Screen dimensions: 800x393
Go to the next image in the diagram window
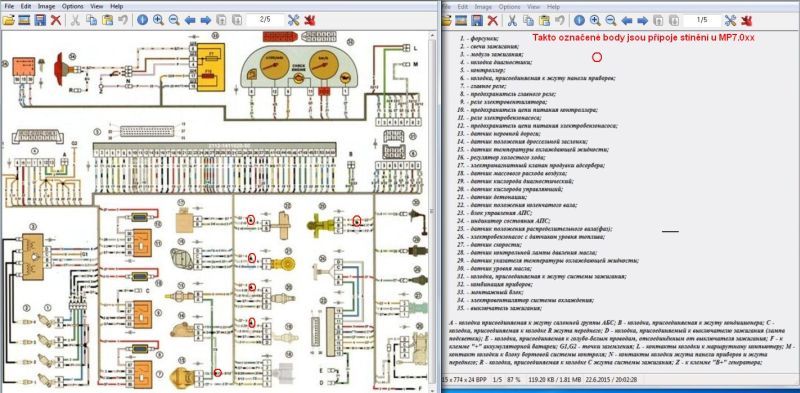(206, 20)
